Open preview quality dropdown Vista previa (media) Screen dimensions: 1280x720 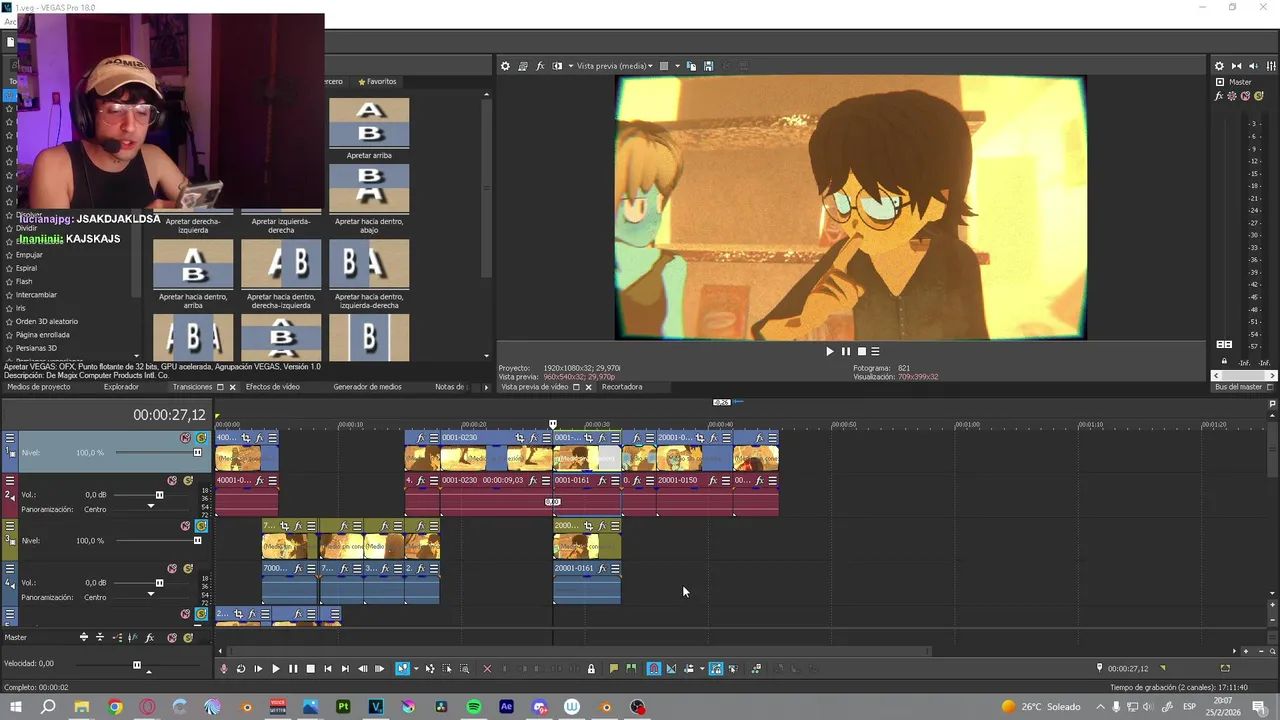pos(614,66)
